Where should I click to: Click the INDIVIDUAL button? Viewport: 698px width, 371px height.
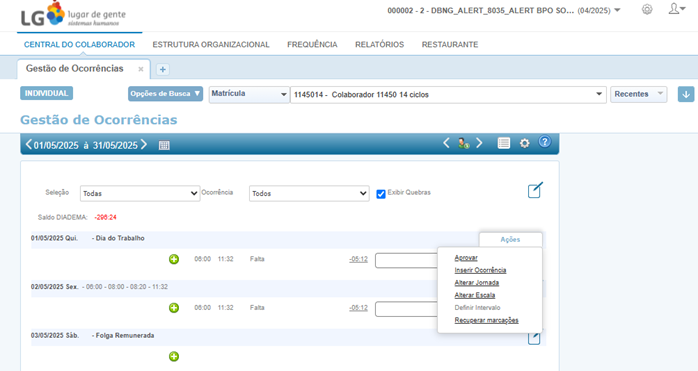[46, 93]
